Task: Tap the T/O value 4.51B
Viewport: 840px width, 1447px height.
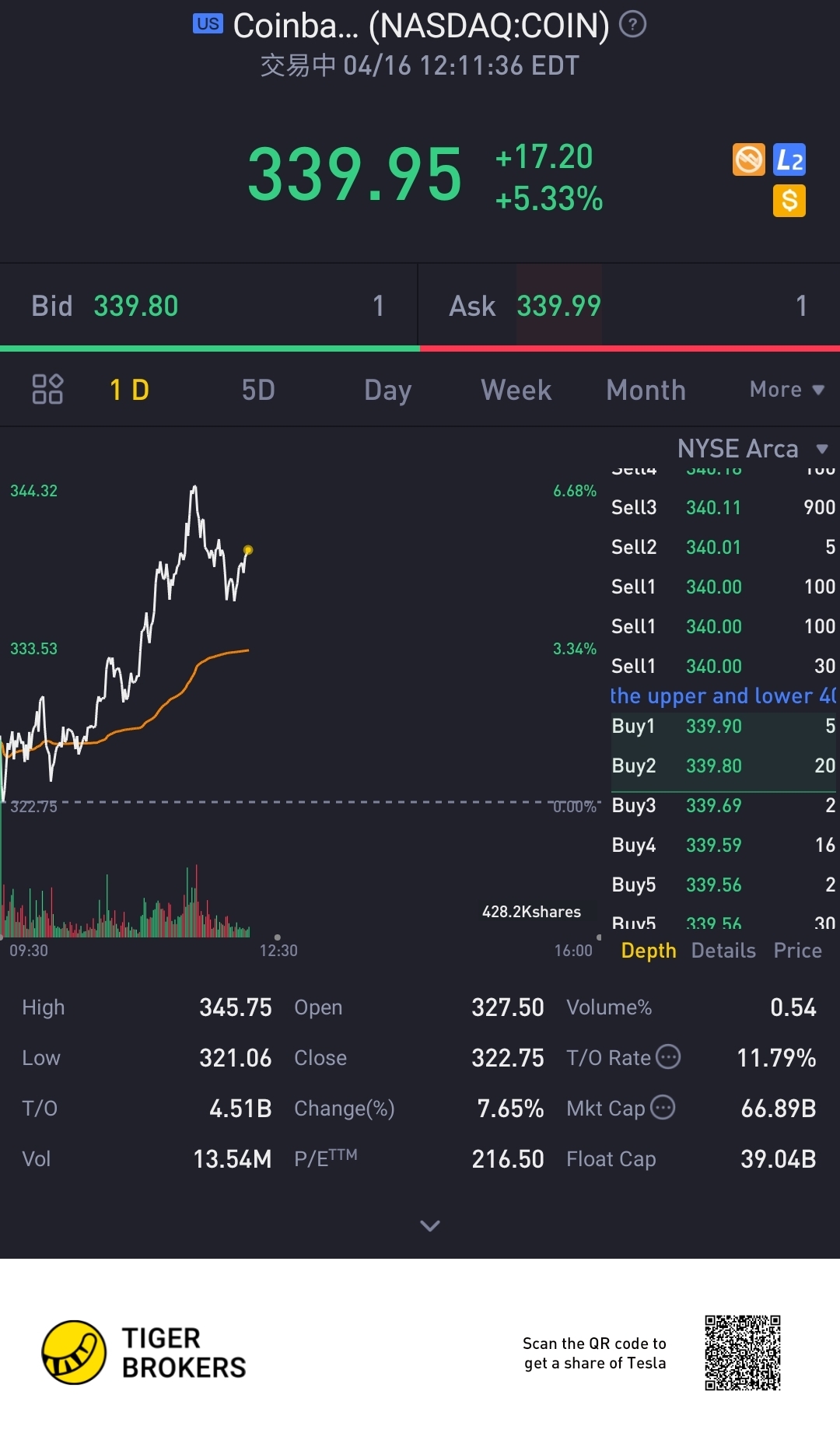Action: click(x=240, y=1109)
